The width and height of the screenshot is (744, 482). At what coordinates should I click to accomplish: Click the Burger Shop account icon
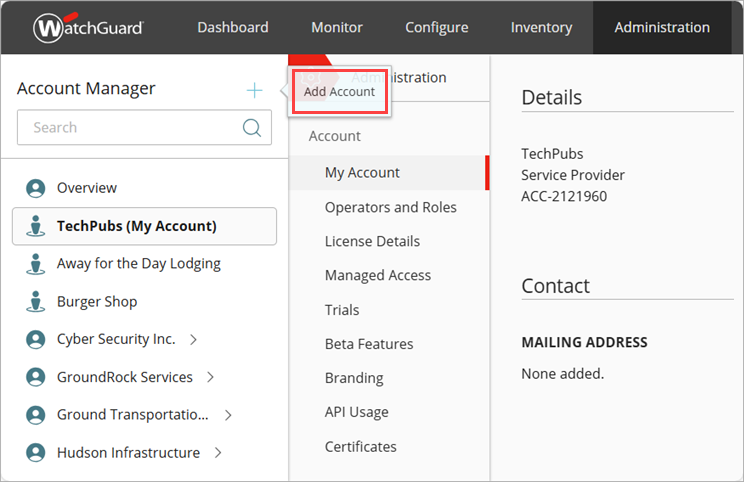pos(36,302)
